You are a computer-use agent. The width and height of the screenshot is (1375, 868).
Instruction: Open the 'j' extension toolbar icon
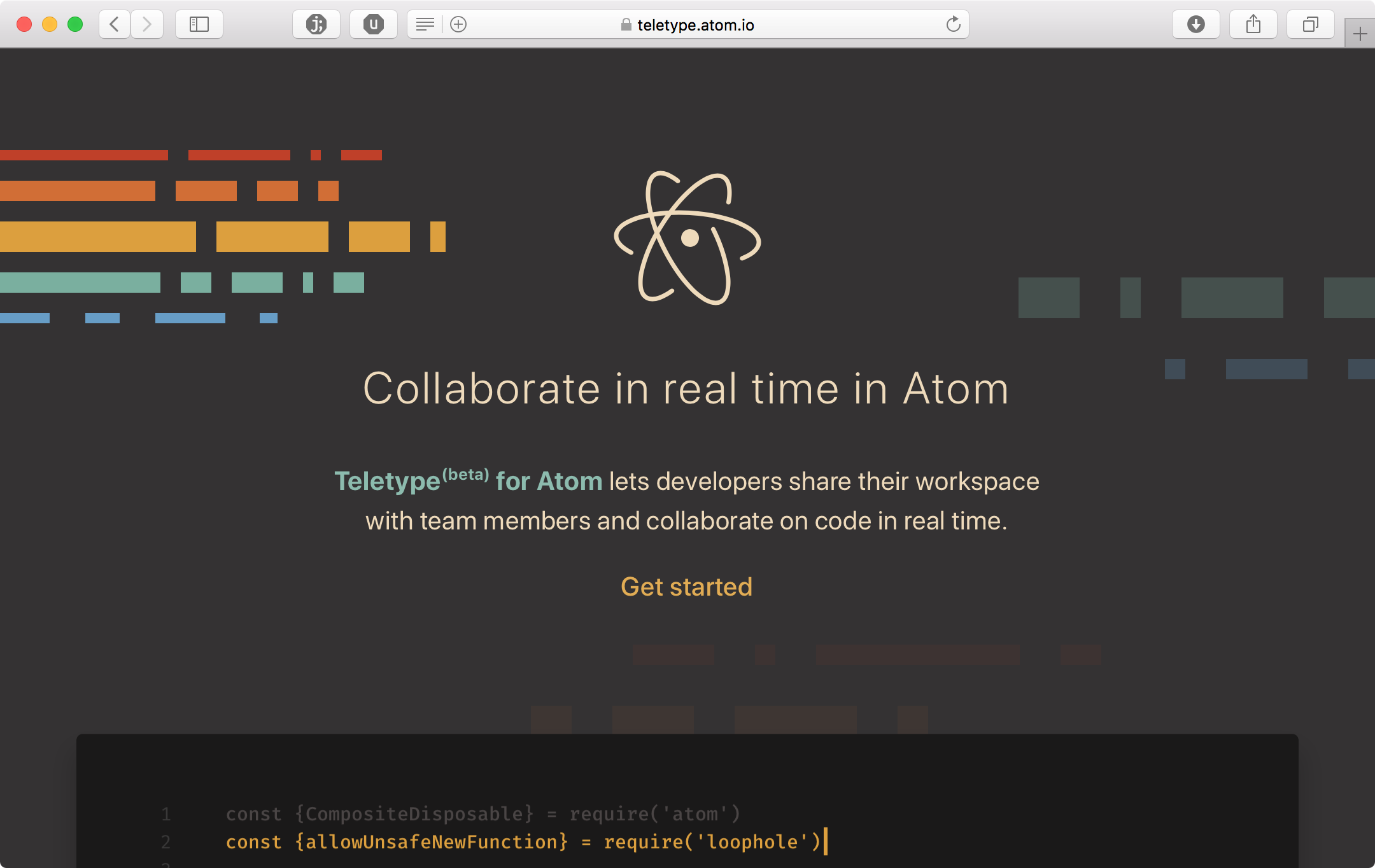(x=316, y=24)
